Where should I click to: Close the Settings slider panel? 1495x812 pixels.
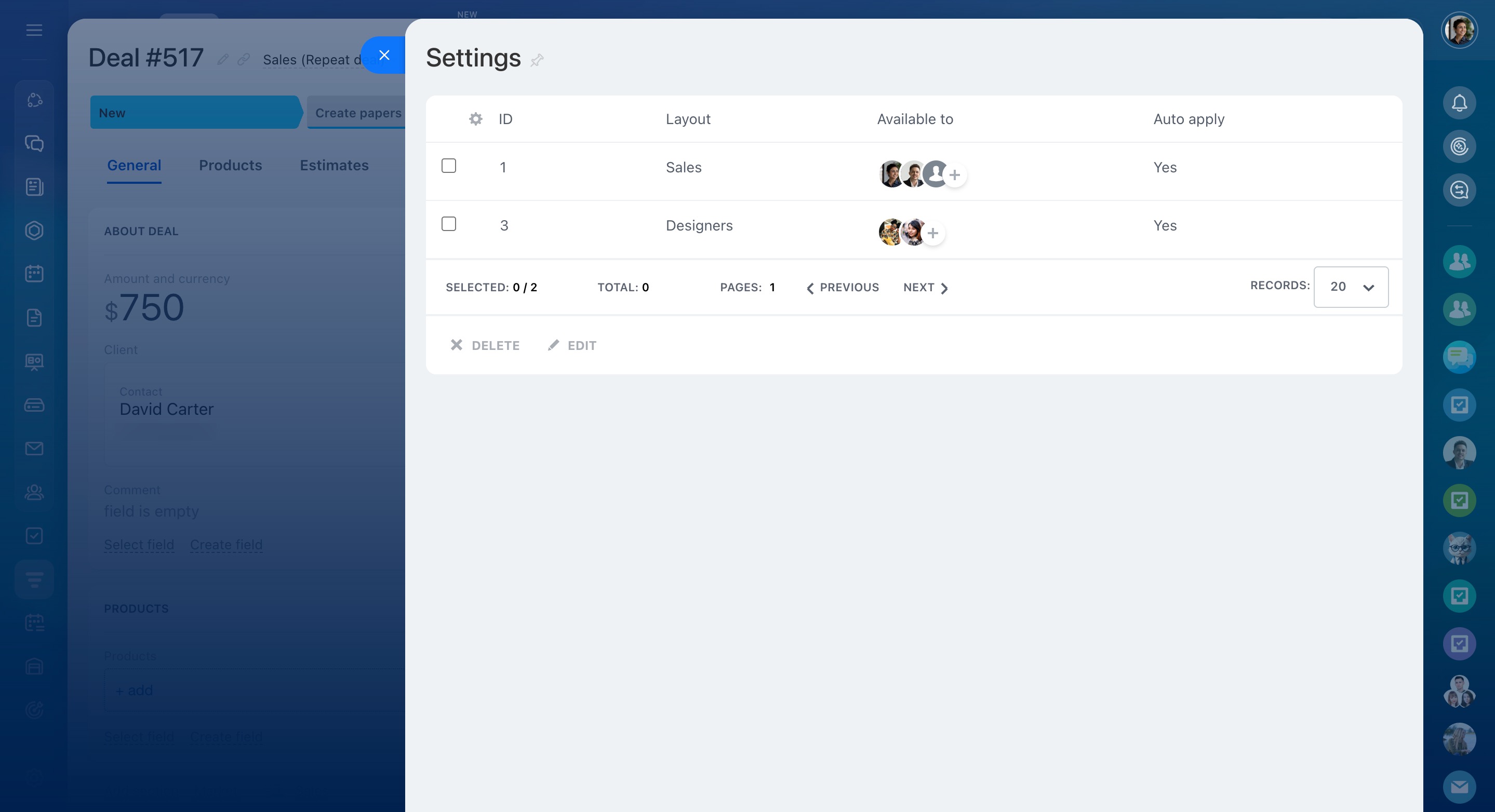coord(383,55)
